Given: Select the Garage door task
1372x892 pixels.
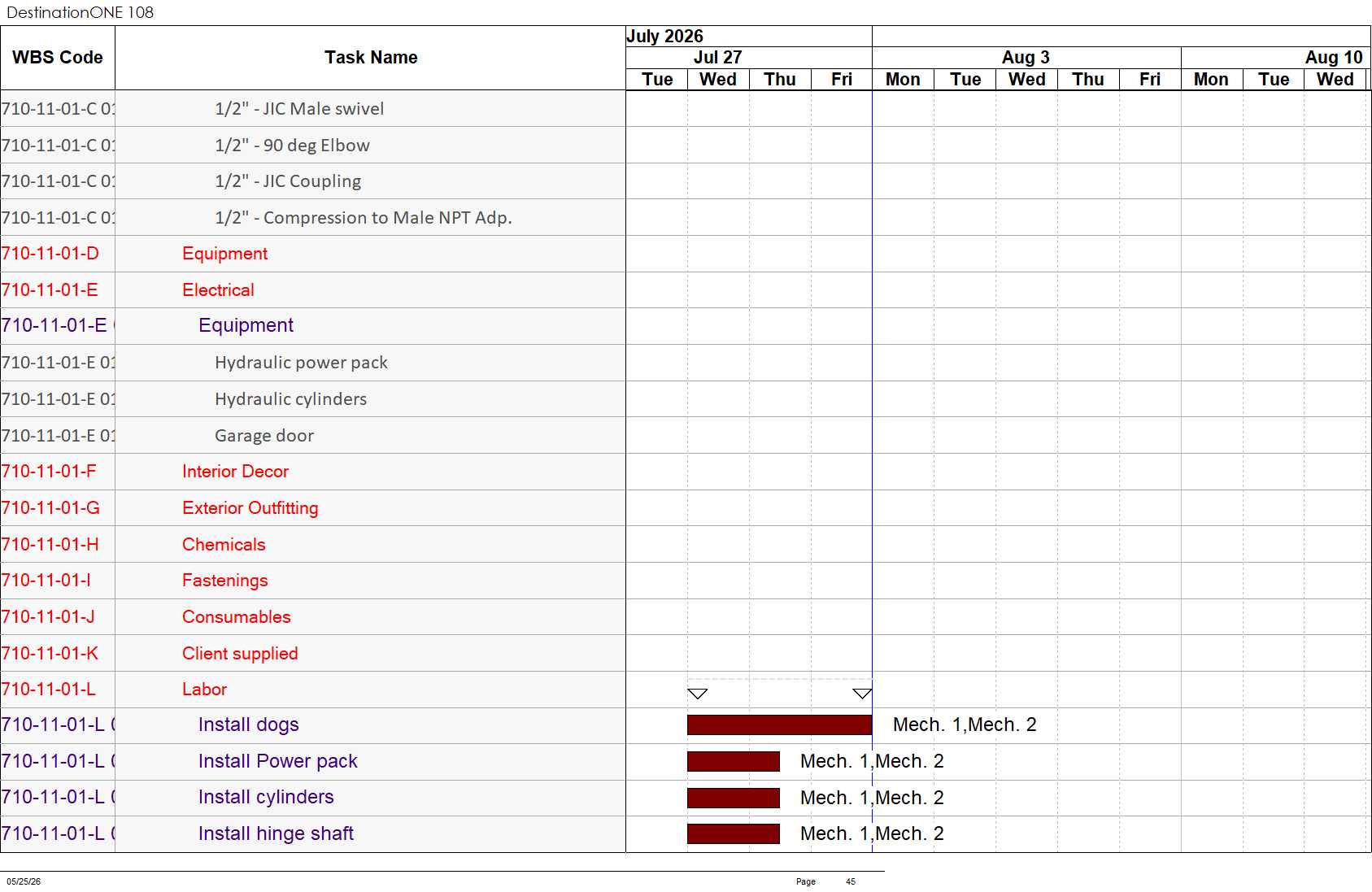Looking at the screenshot, I should pyautogui.click(x=264, y=436).
